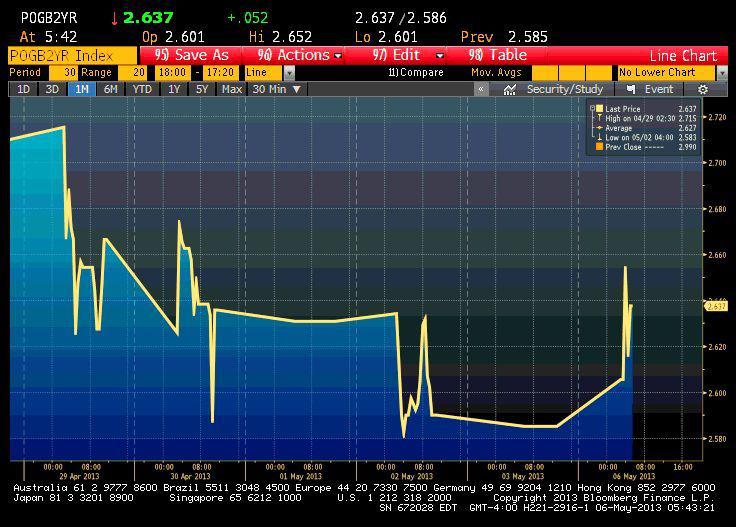Viewport: 736px width, 527px height.
Task: Click the Average marker in legend
Action: click(x=599, y=128)
